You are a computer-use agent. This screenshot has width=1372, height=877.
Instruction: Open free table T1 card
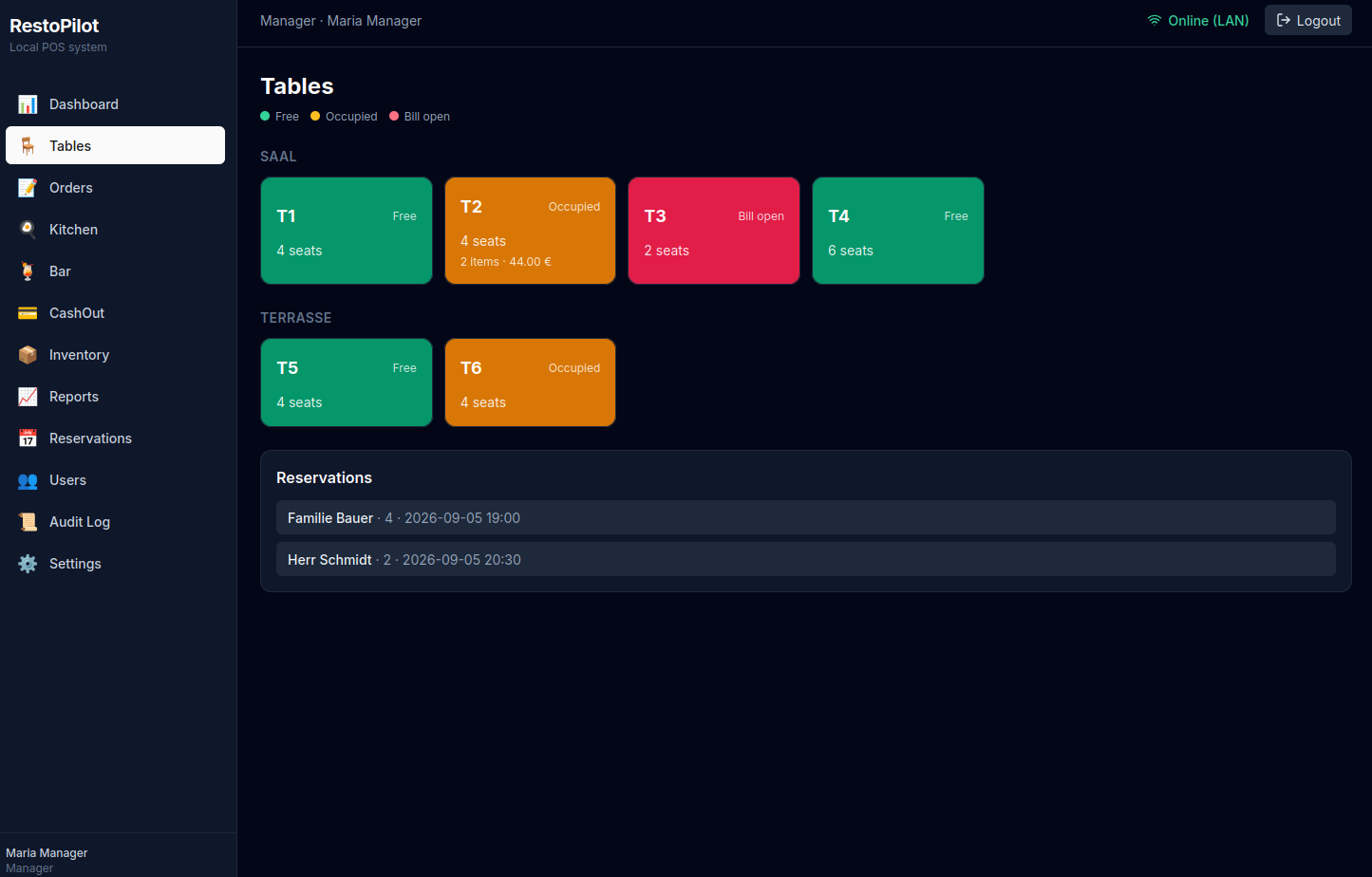pos(347,231)
